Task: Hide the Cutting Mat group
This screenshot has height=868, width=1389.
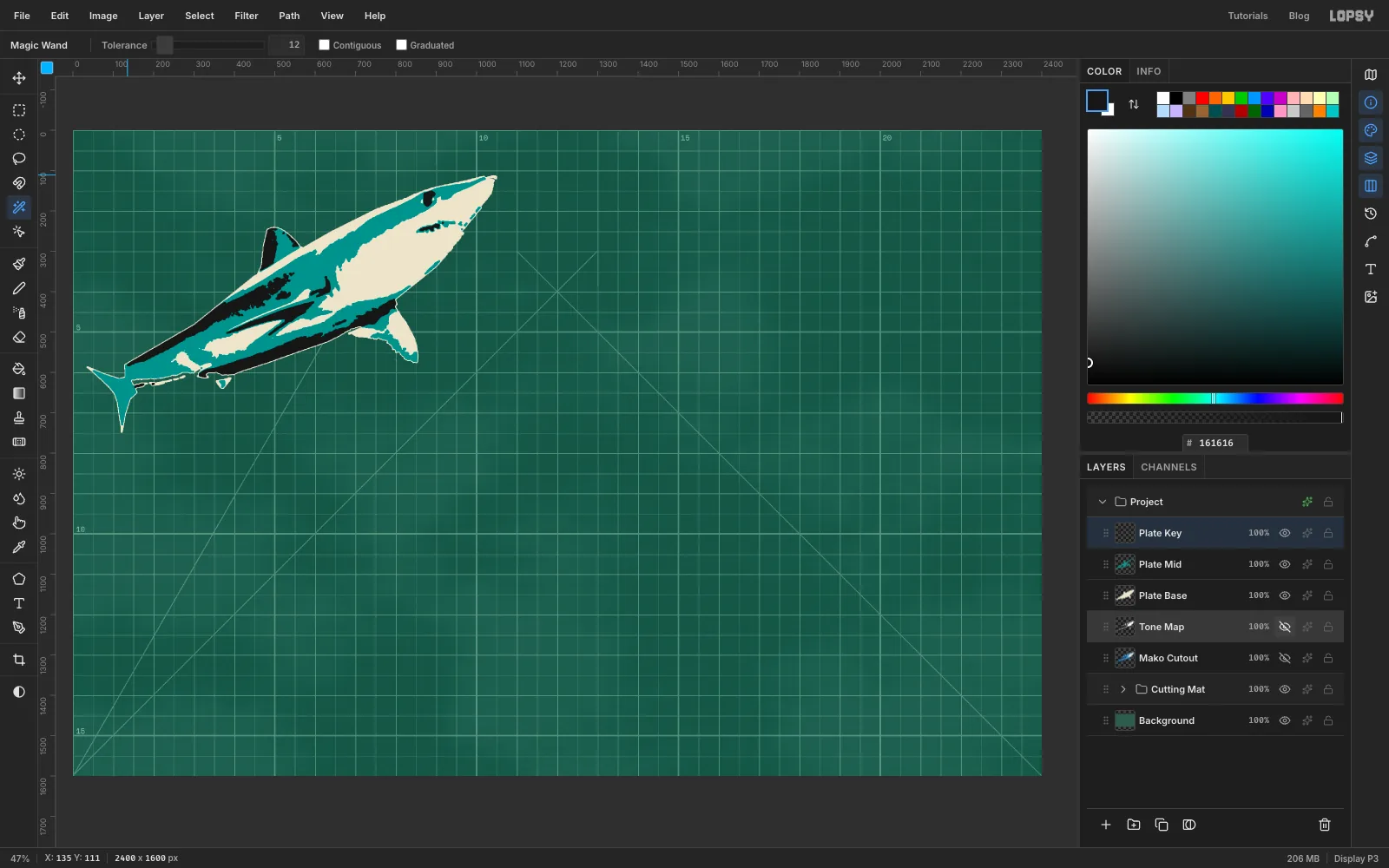Action: coord(1285,689)
